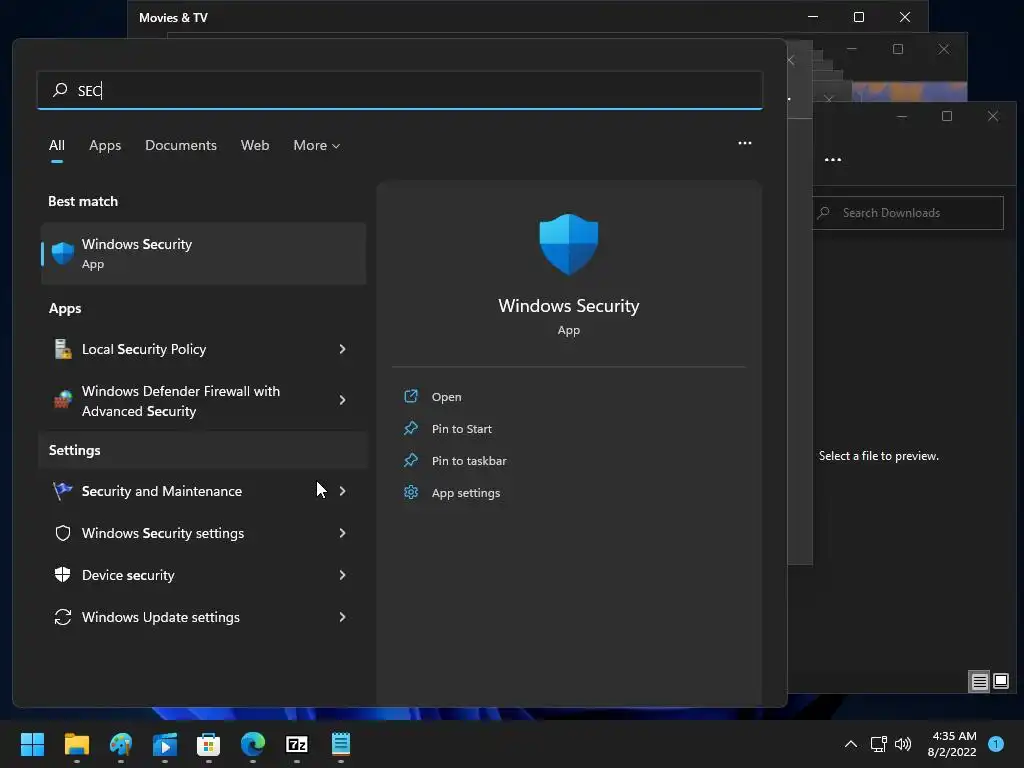
Task: Expand Device security result arrow
Action: click(x=342, y=575)
